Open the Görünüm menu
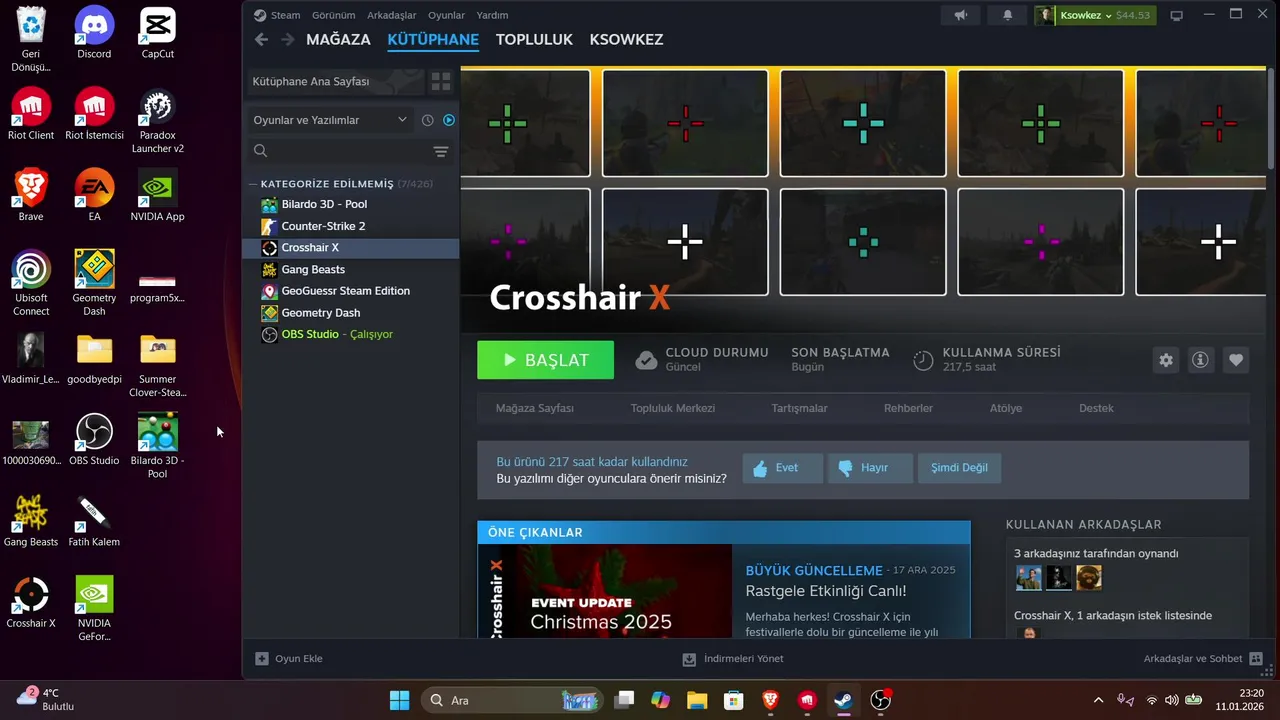The width and height of the screenshot is (1280, 720). (x=334, y=15)
